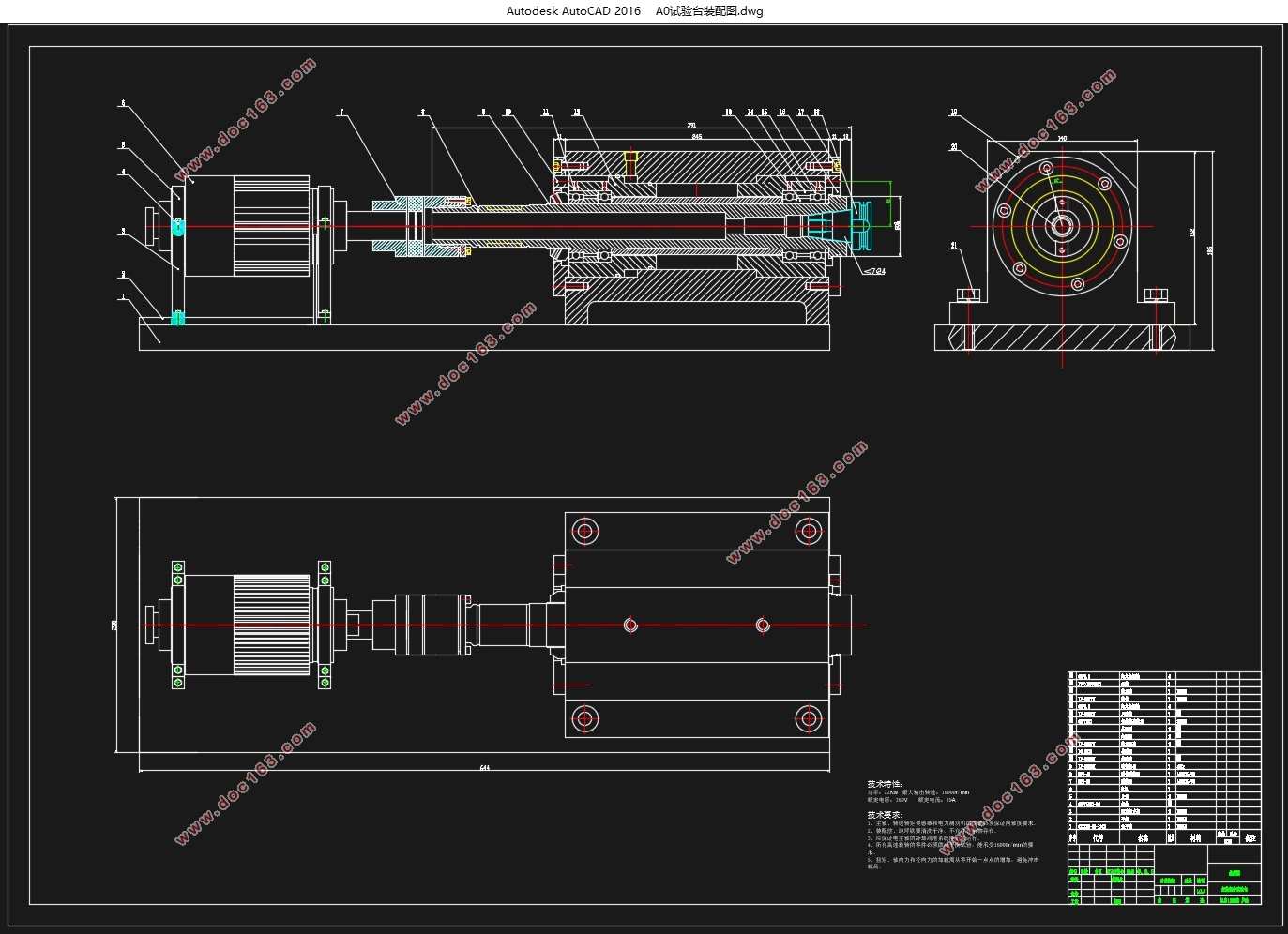Pick the 7:24 taper annotation near spindle nose
The image size is (1288, 934).
pyautogui.click(x=873, y=271)
